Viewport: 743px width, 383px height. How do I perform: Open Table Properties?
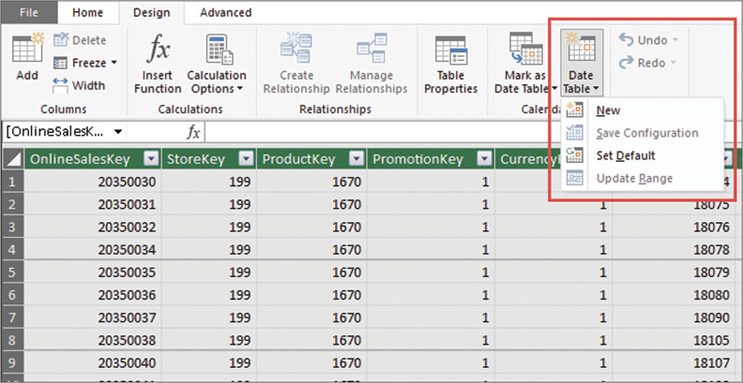click(451, 65)
